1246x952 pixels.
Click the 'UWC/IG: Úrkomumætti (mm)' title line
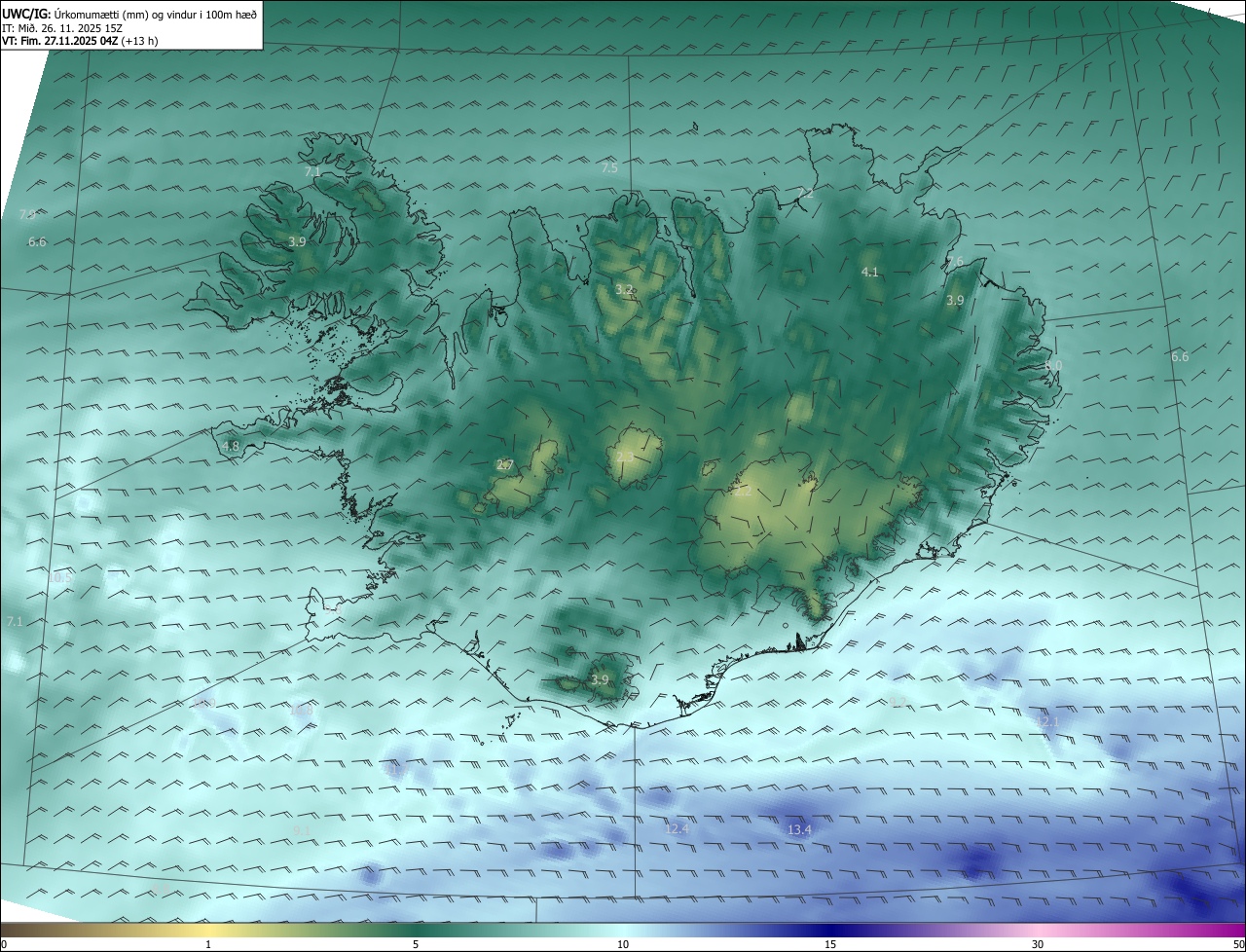[x=129, y=14]
